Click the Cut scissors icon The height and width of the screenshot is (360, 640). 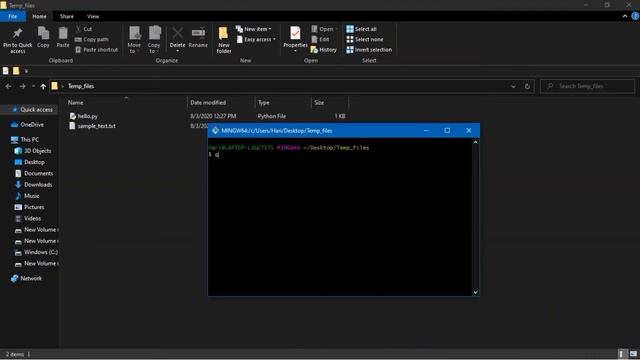[78, 29]
